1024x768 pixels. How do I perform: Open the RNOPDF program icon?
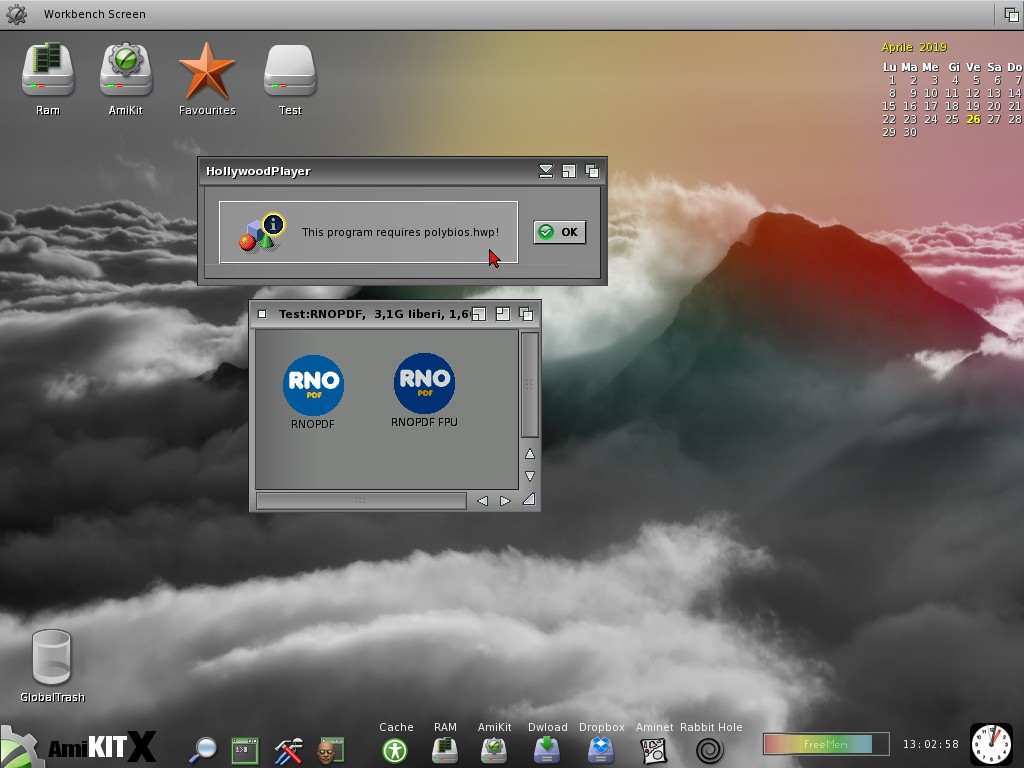313,386
